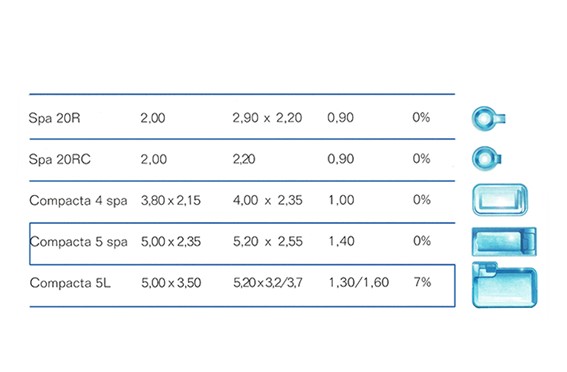Click the Spa 20R model name
The width and height of the screenshot is (567, 372).
[54, 118]
